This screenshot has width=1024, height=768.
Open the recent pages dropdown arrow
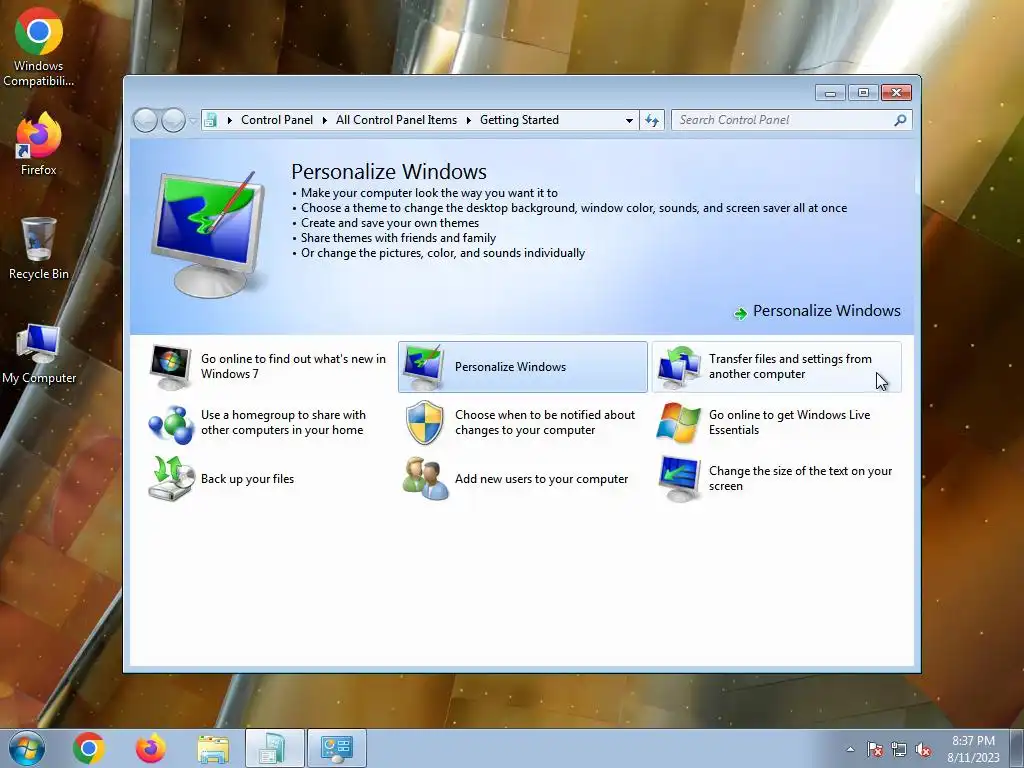193,120
